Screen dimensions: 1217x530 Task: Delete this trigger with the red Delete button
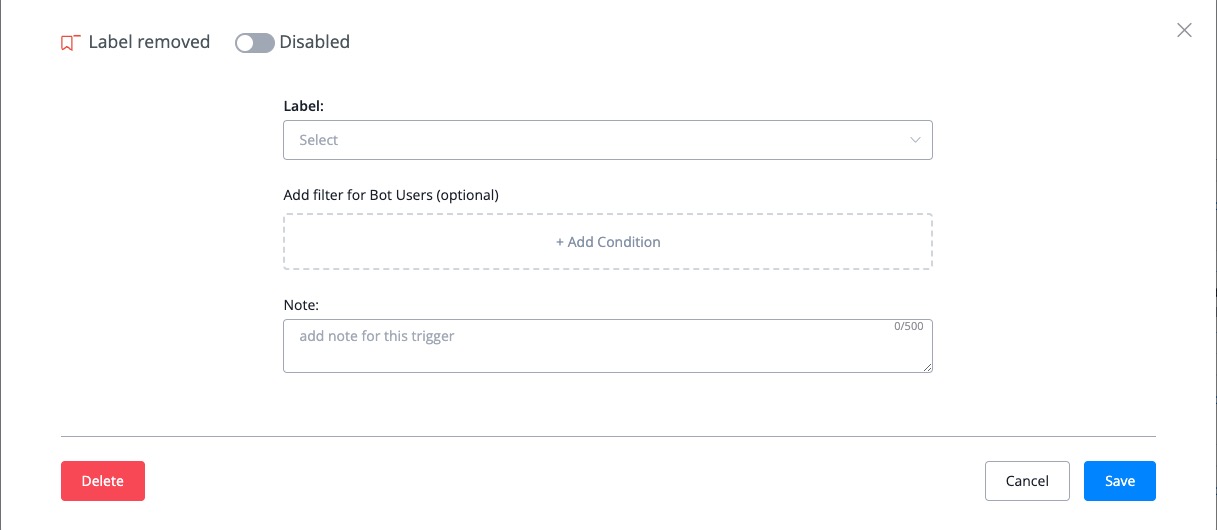[103, 481]
